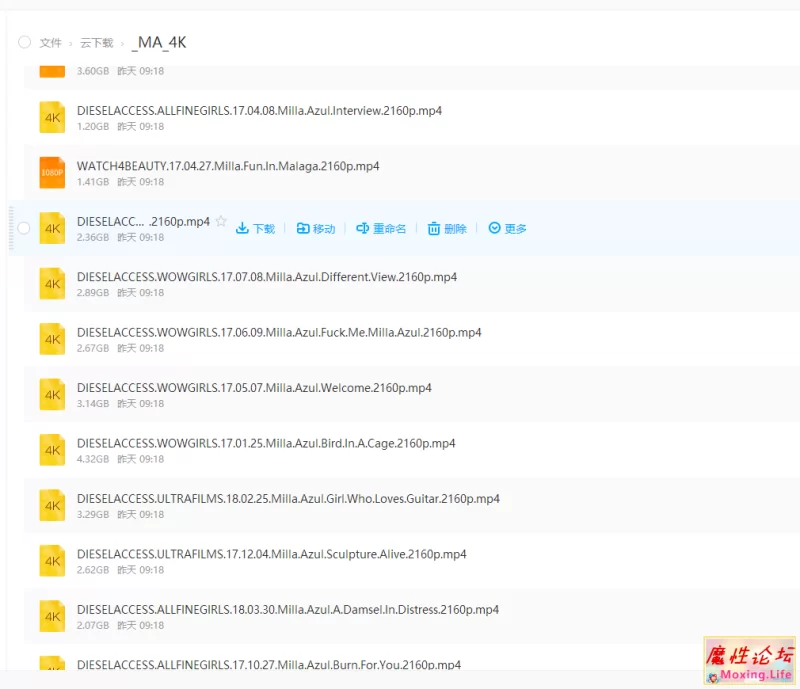
Task: Toggle the select-all checkbox beside 文件
Action: (x=24, y=43)
